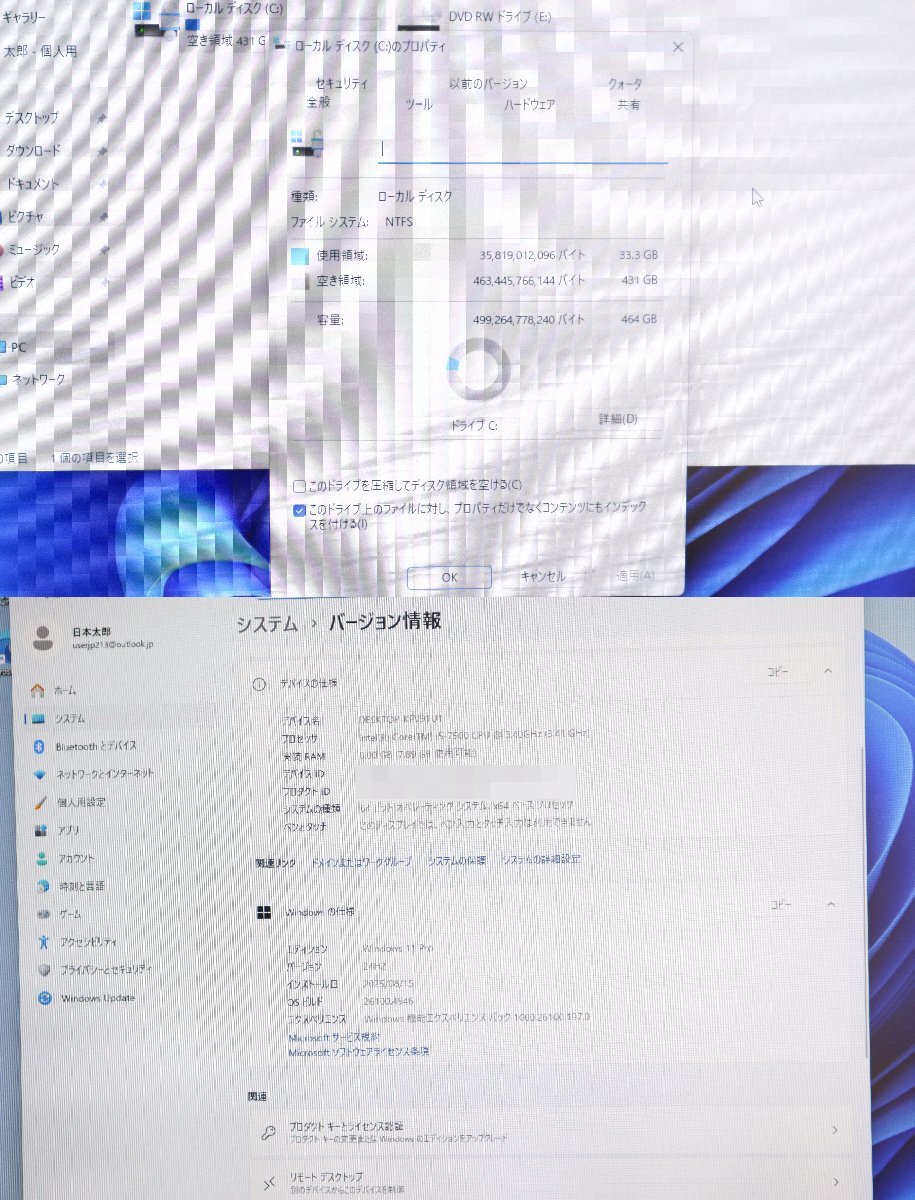This screenshot has width=915, height=1200.
Task: Switch to the 以前のバージョン tab
Action: [488, 84]
